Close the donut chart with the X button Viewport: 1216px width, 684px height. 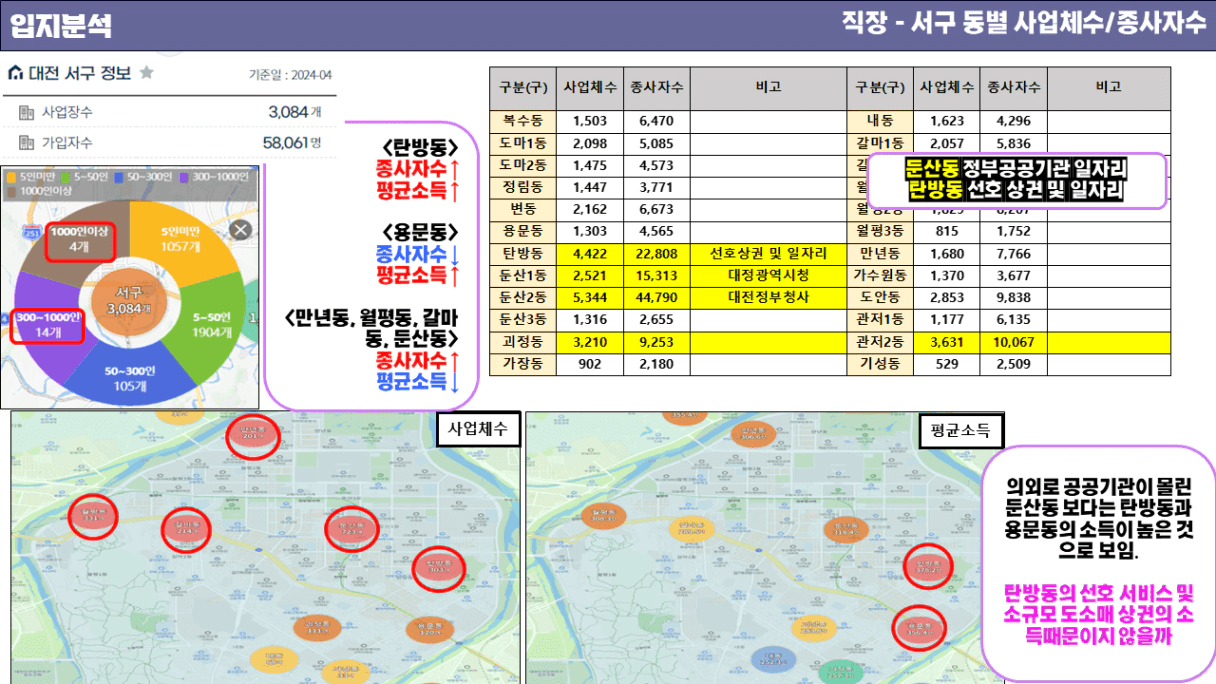240,230
